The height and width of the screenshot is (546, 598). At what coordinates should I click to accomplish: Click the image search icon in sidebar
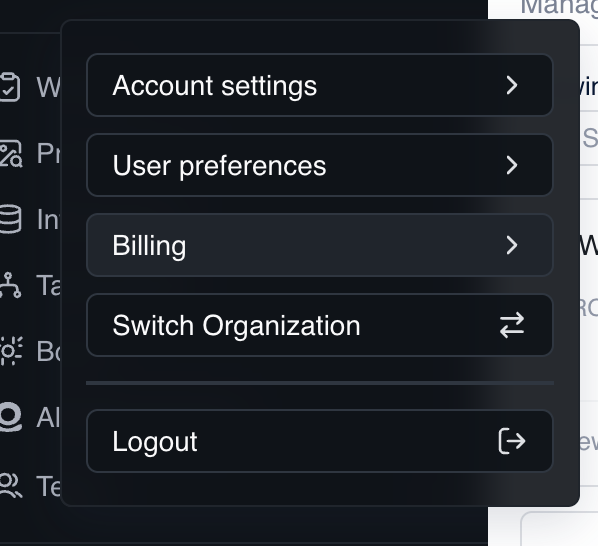pos(11,154)
